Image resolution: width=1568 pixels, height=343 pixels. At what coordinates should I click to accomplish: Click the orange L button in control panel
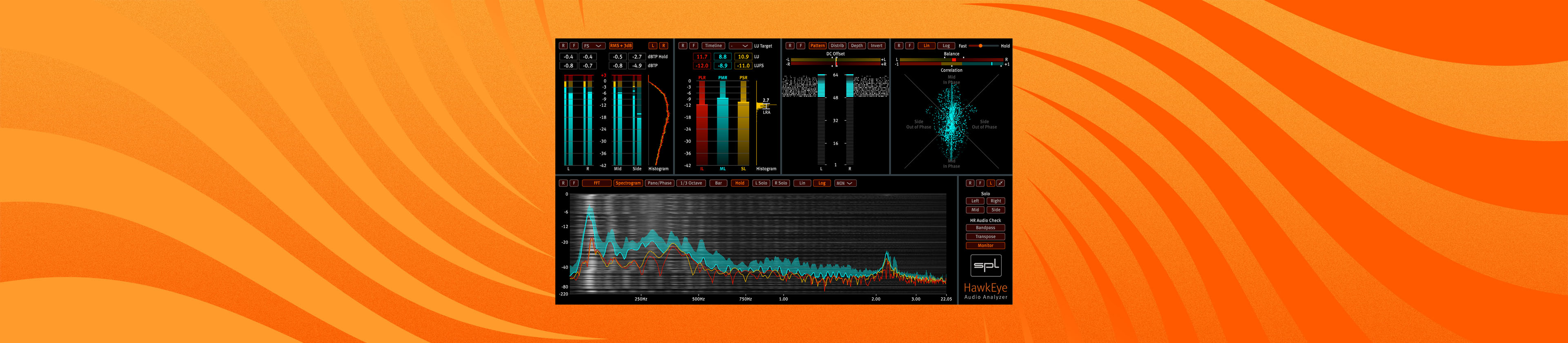point(990,183)
